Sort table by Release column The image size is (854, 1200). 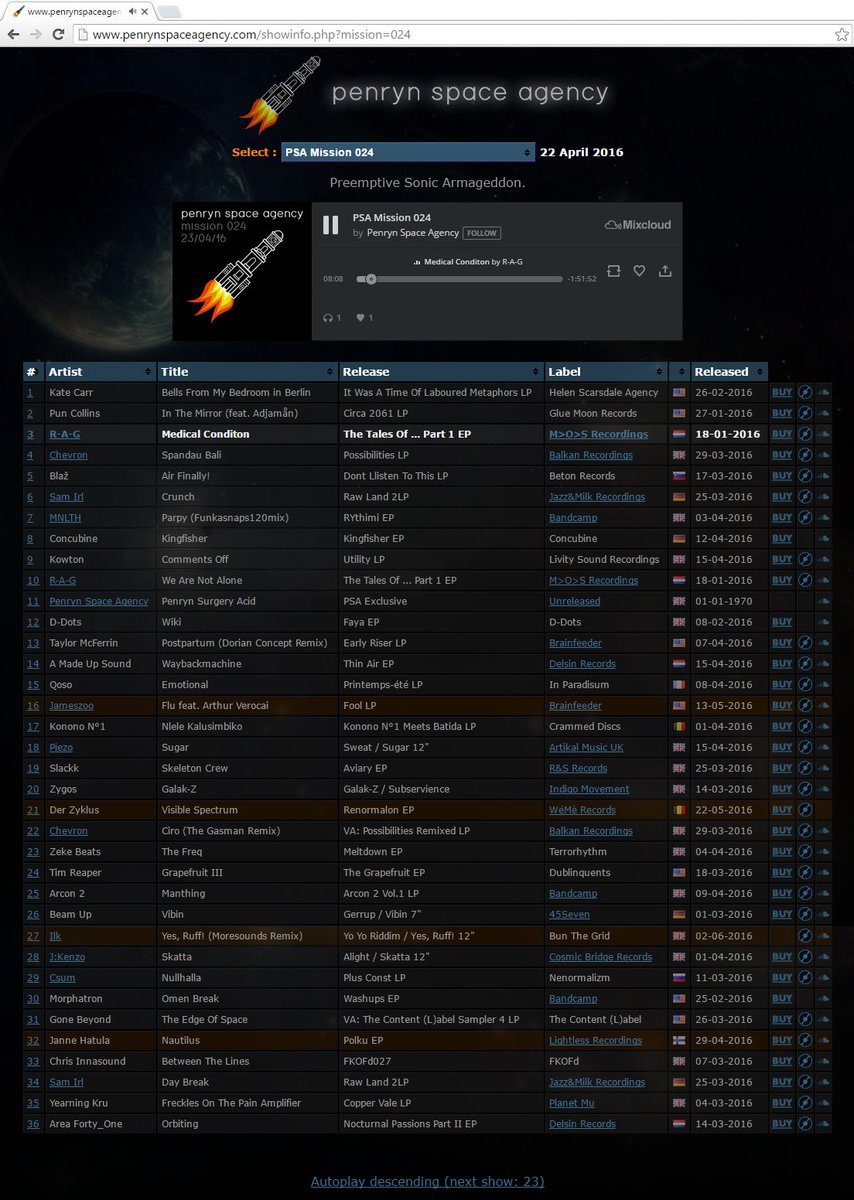(441, 371)
